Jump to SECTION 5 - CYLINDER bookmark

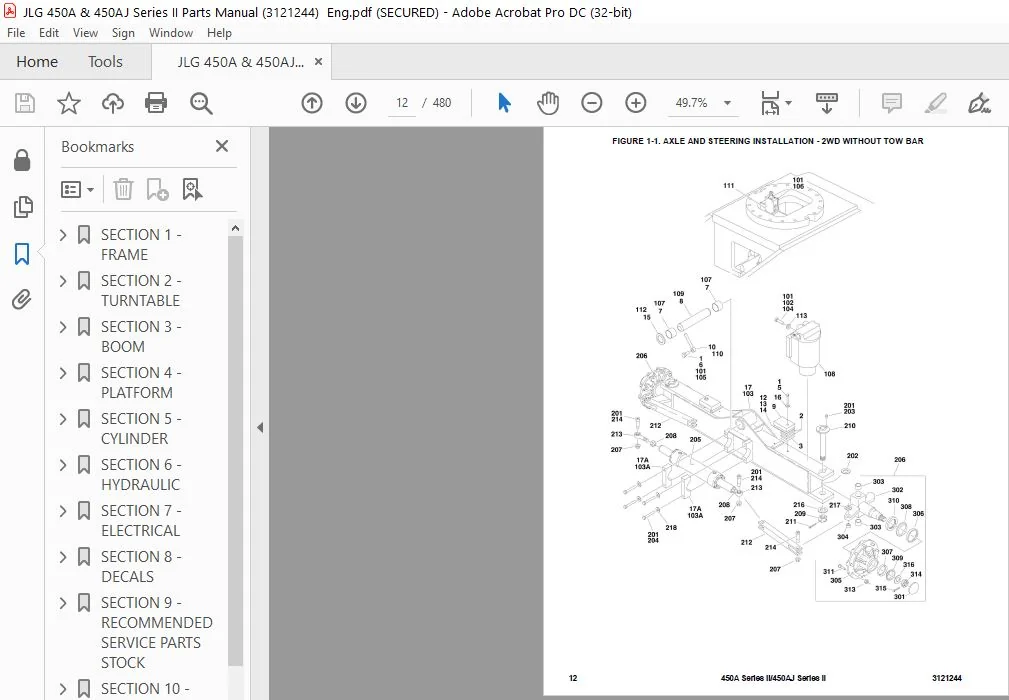coord(141,428)
